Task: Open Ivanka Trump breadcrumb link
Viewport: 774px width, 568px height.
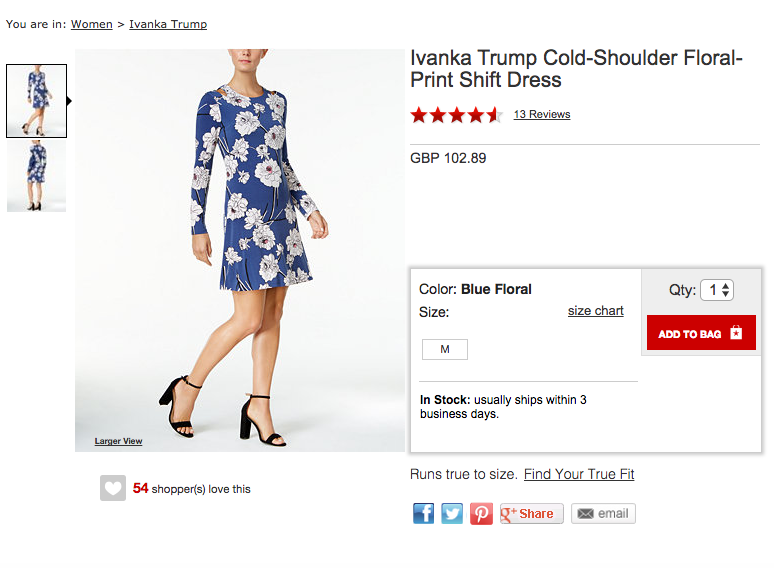Action: pos(168,24)
